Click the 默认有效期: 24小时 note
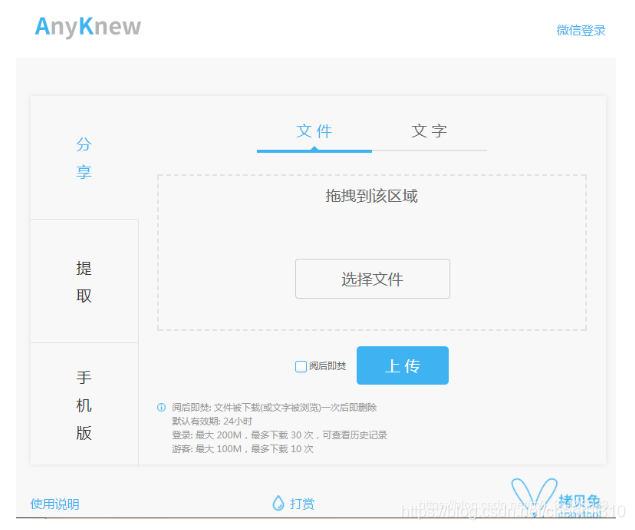Image resolution: width=635 pixels, height=530 pixels. click(212, 421)
